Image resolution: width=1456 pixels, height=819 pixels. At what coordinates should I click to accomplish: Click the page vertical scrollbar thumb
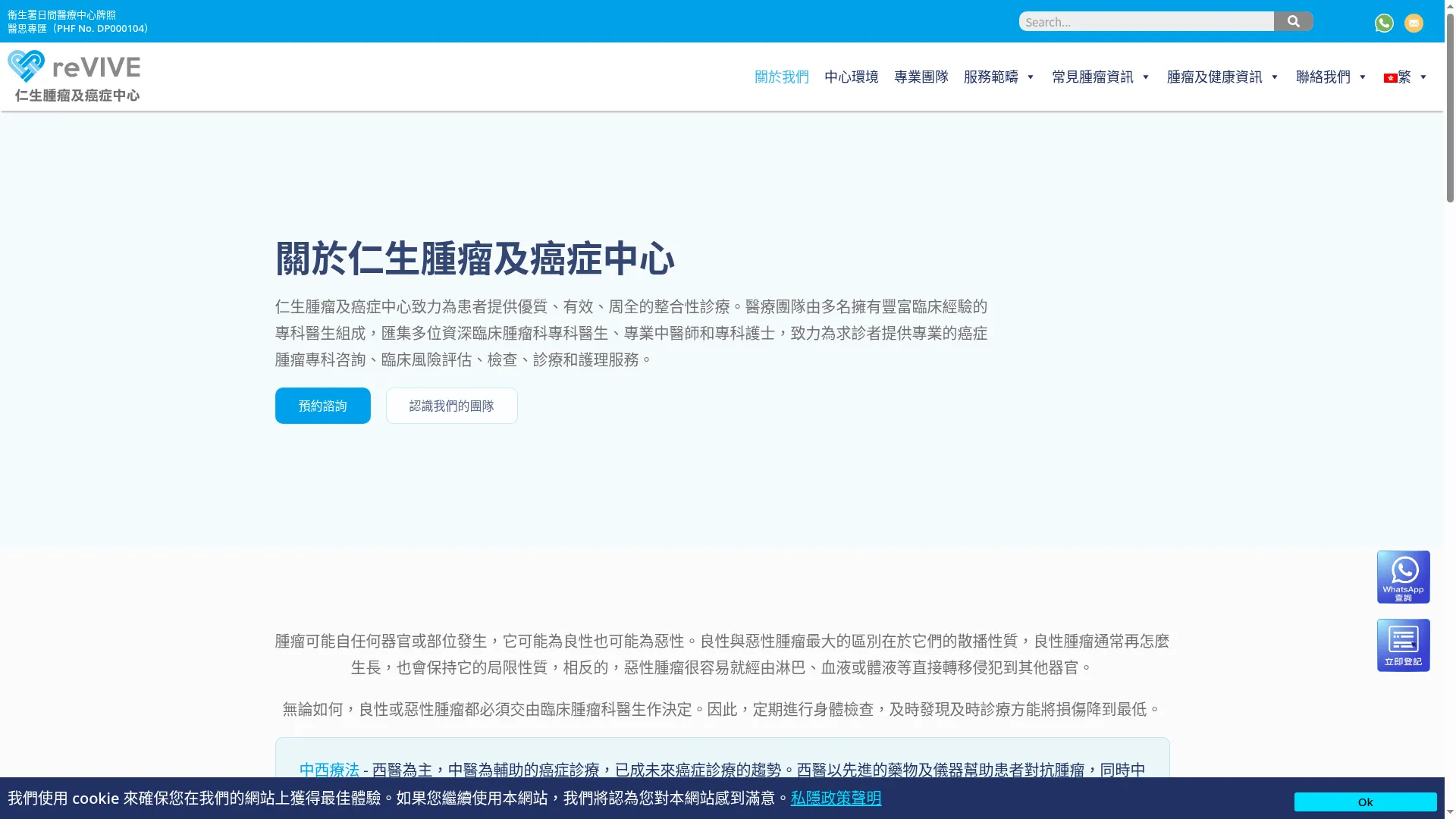1450,106
